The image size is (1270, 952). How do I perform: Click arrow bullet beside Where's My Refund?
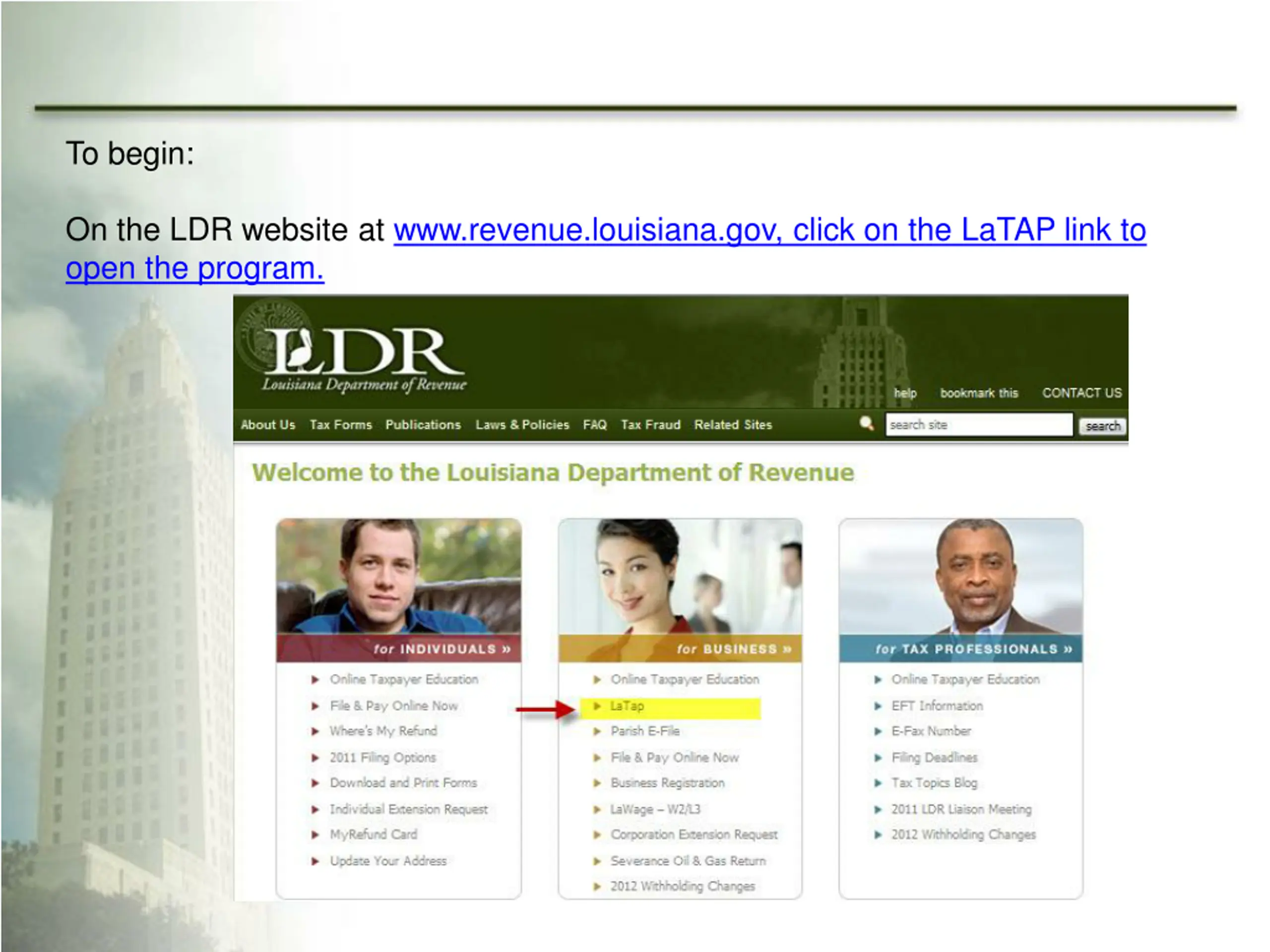click(315, 731)
